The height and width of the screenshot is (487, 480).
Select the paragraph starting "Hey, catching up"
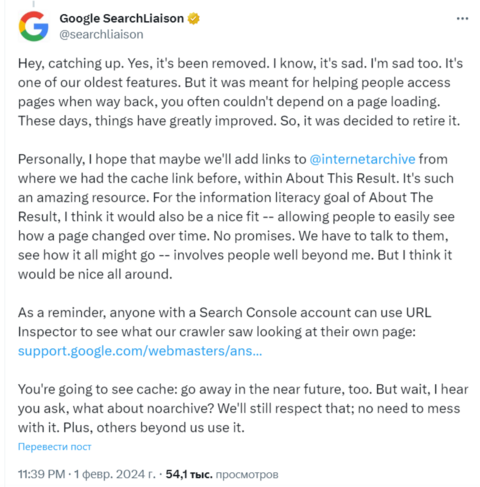pyautogui.click(x=240, y=92)
